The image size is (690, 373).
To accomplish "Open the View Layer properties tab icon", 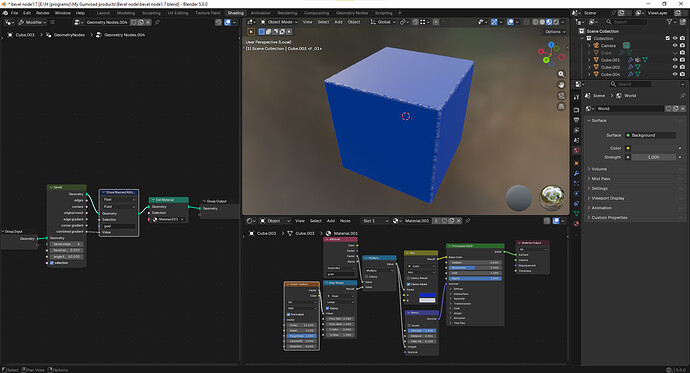I will click(x=576, y=130).
